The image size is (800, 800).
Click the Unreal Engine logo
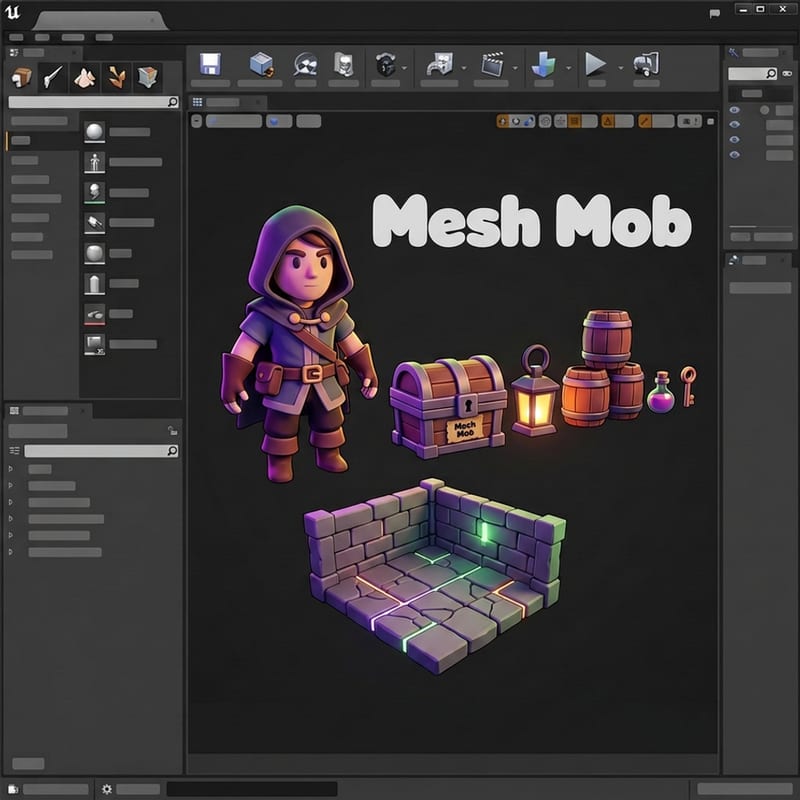point(12,12)
